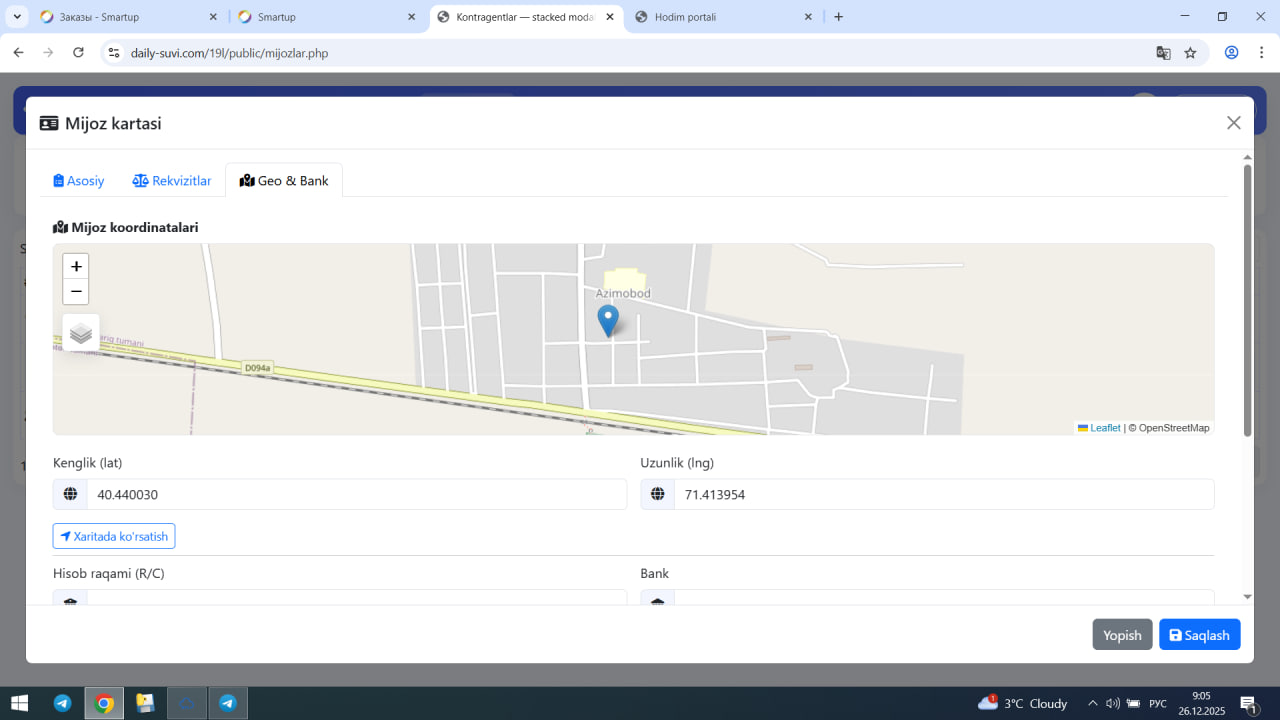Zoom out on the customer map
The height and width of the screenshot is (720, 1280).
76,291
